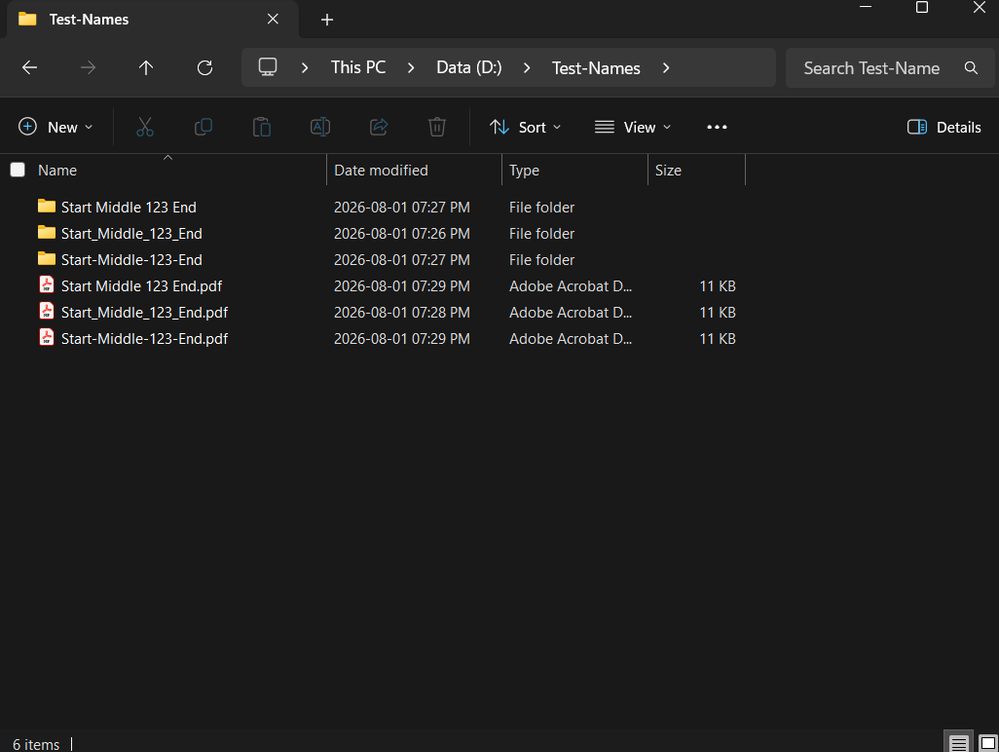Switch to details list view icon in status bar
Image resolution: width=999 pixels, height=752 pixels.
click(958, 742)
